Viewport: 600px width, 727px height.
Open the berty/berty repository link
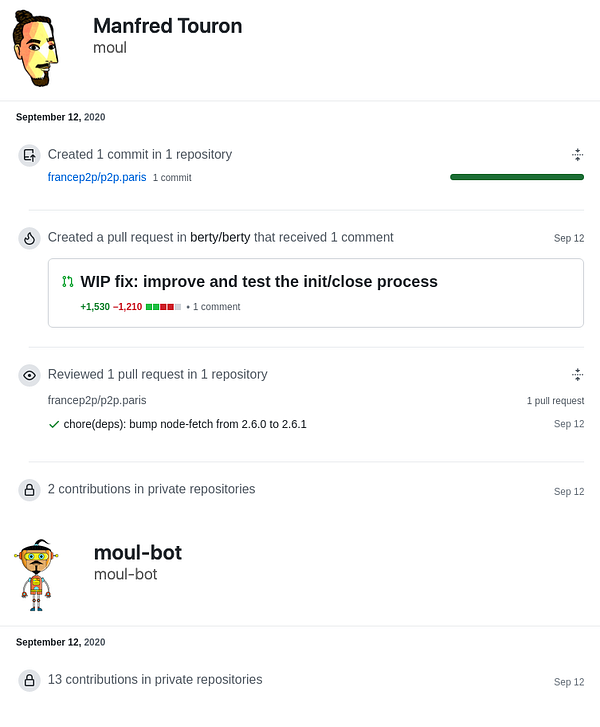tap(220, 237)
